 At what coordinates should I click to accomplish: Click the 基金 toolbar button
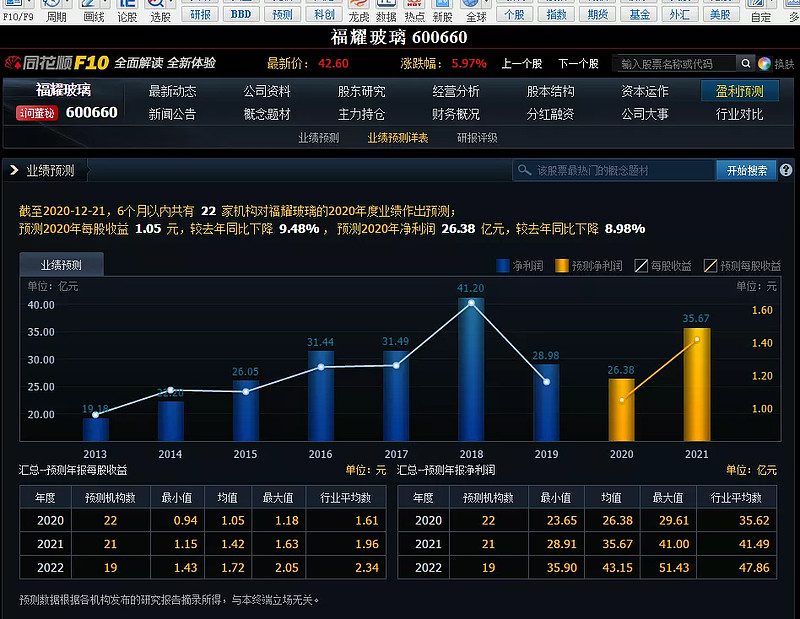pos(639,14)
